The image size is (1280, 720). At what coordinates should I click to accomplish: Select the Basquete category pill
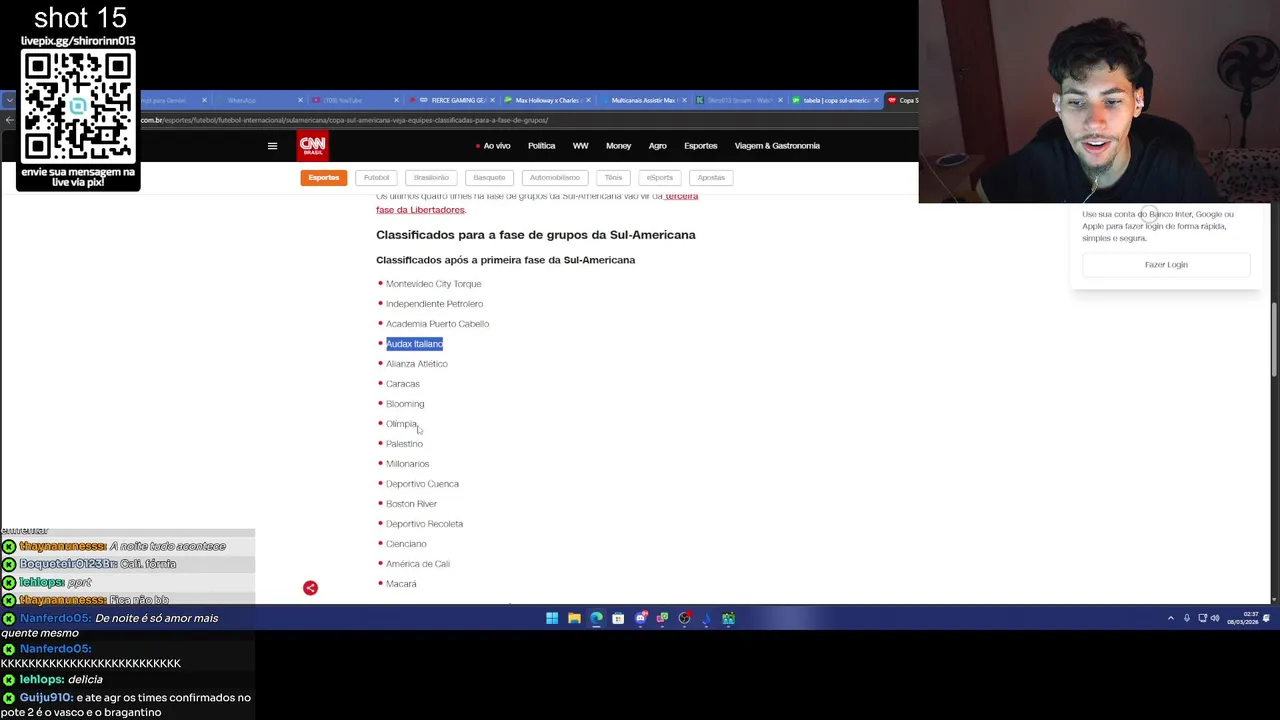coord(489,178)
